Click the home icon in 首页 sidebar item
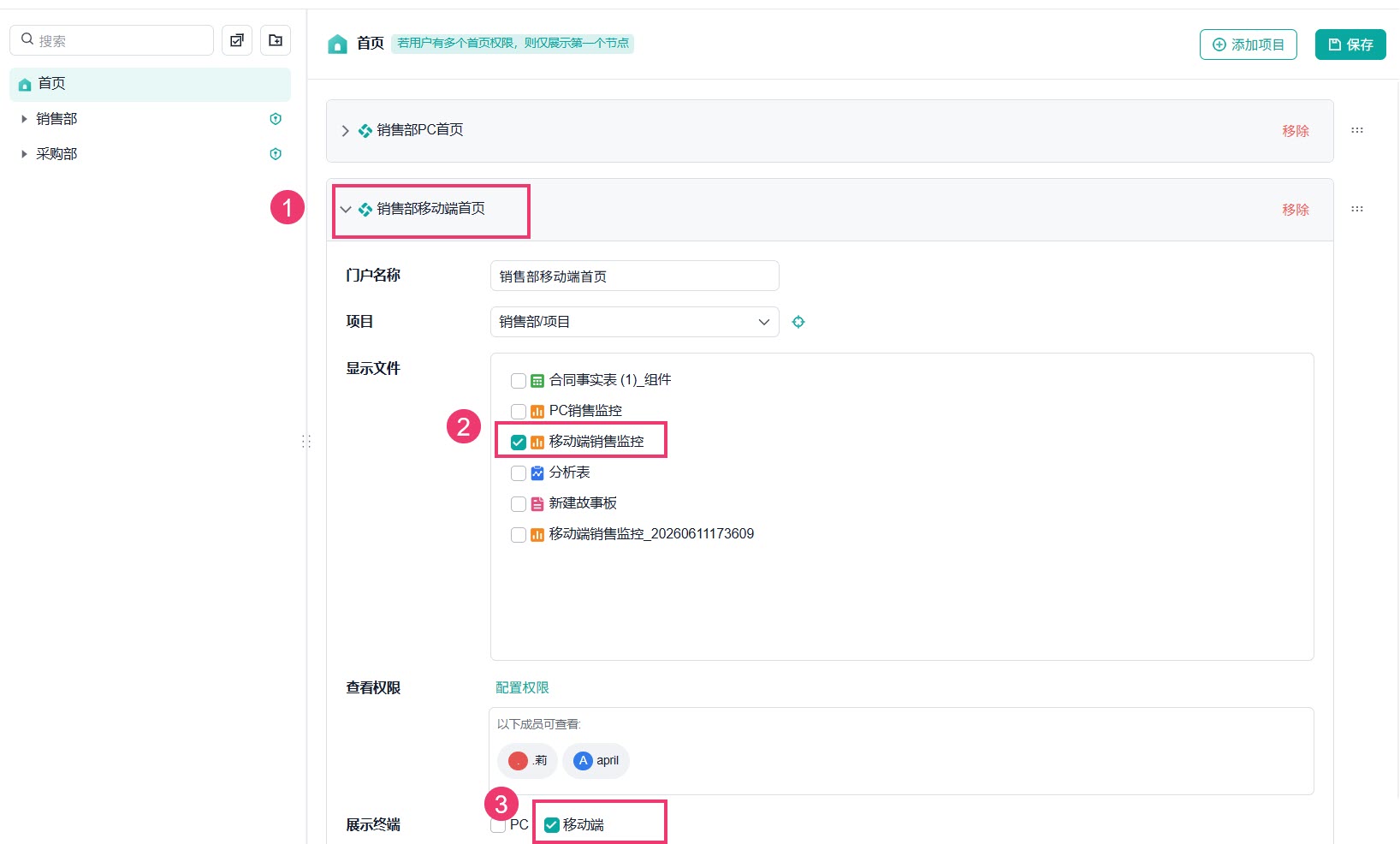This screenshot has width=1400, height=844. (x=25, y=84)
